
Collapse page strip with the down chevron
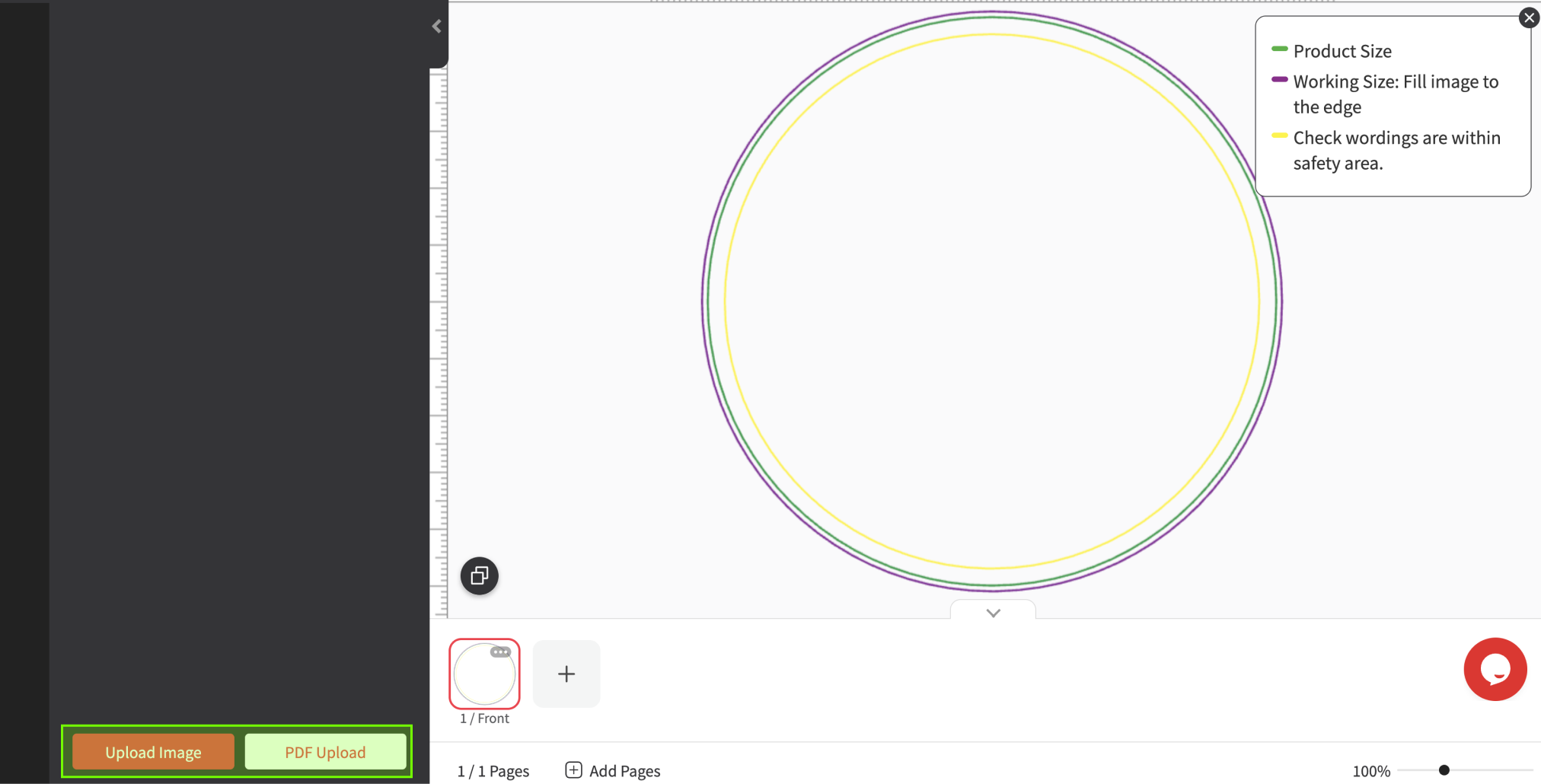[x=993, y=612]
